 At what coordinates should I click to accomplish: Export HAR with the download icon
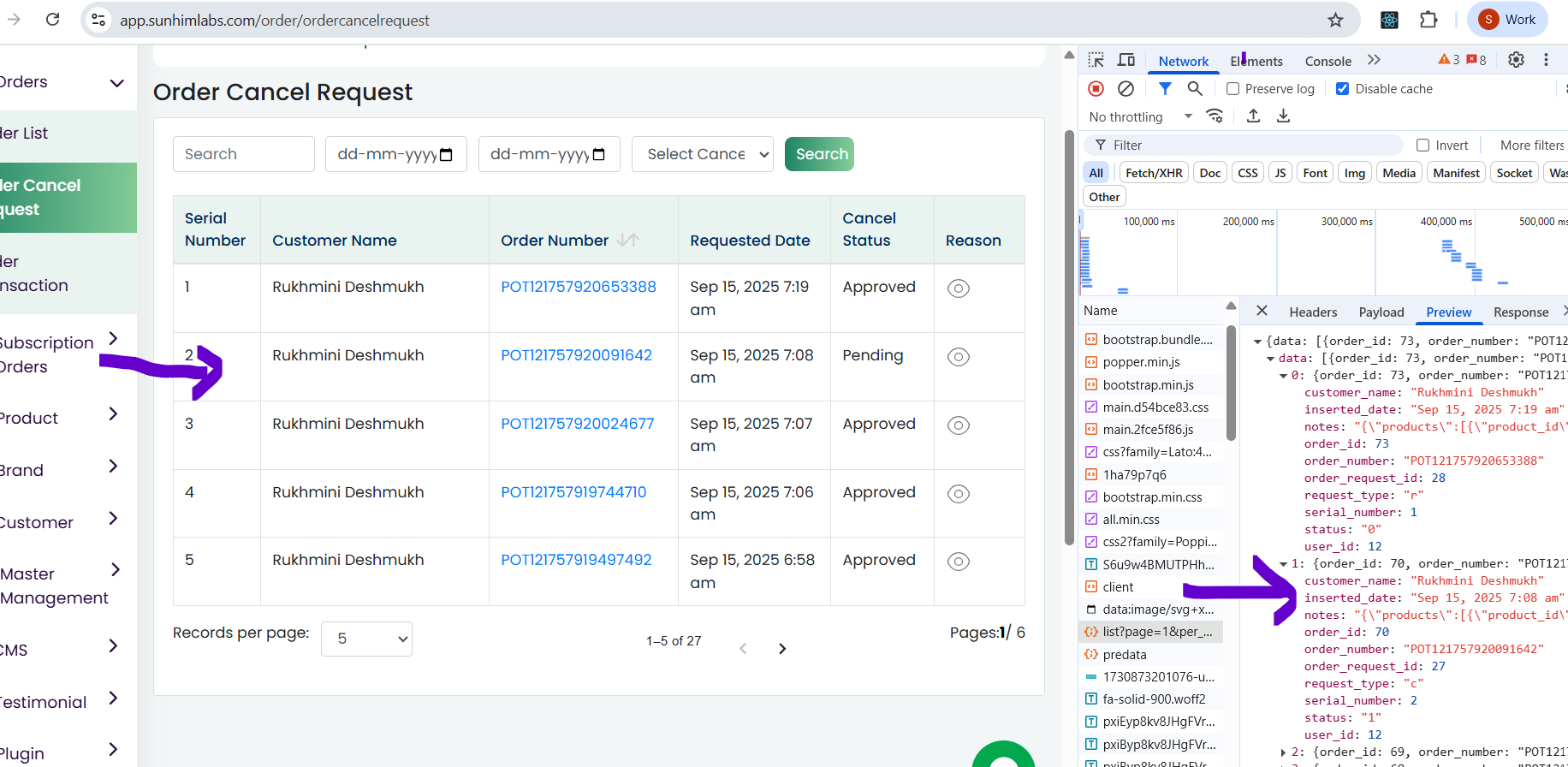(1283, 116)
